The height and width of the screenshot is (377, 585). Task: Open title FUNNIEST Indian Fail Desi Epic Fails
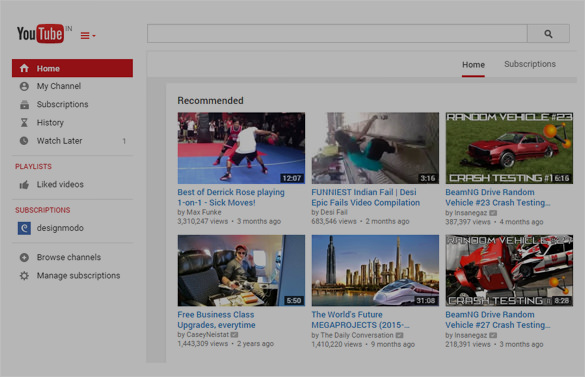click(x=366, y=197)
